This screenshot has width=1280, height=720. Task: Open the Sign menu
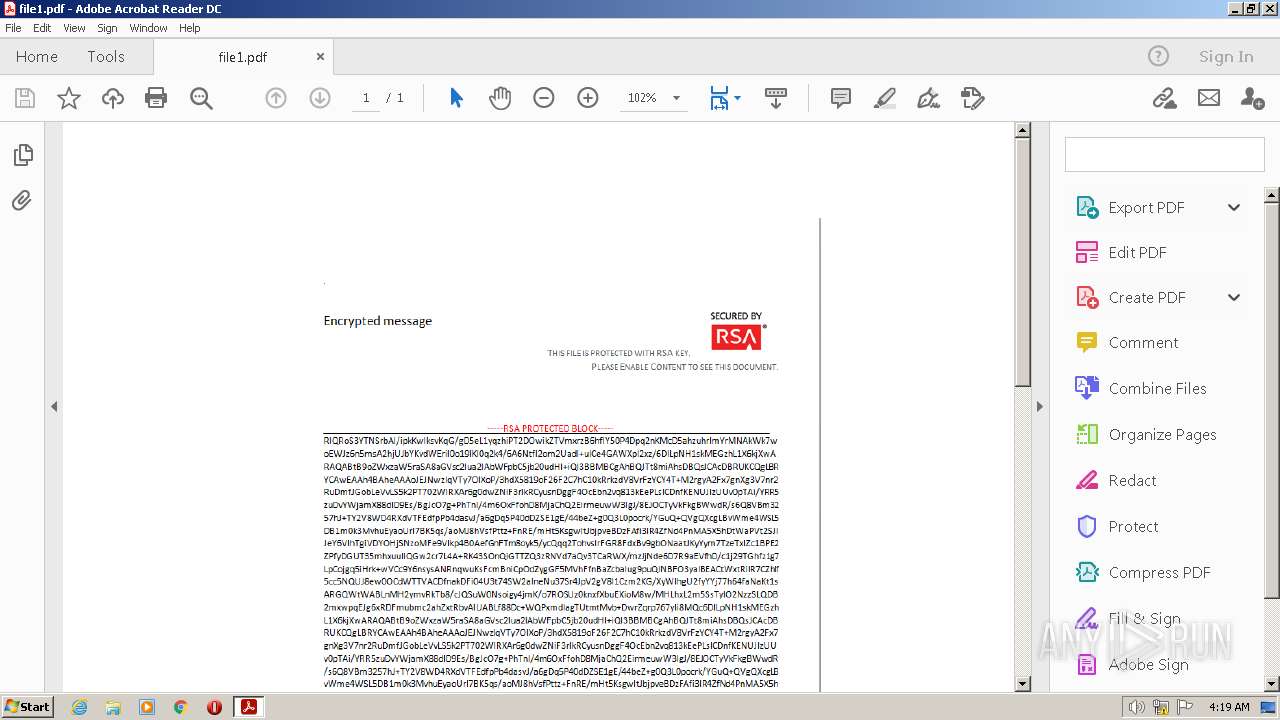(107, 28)
